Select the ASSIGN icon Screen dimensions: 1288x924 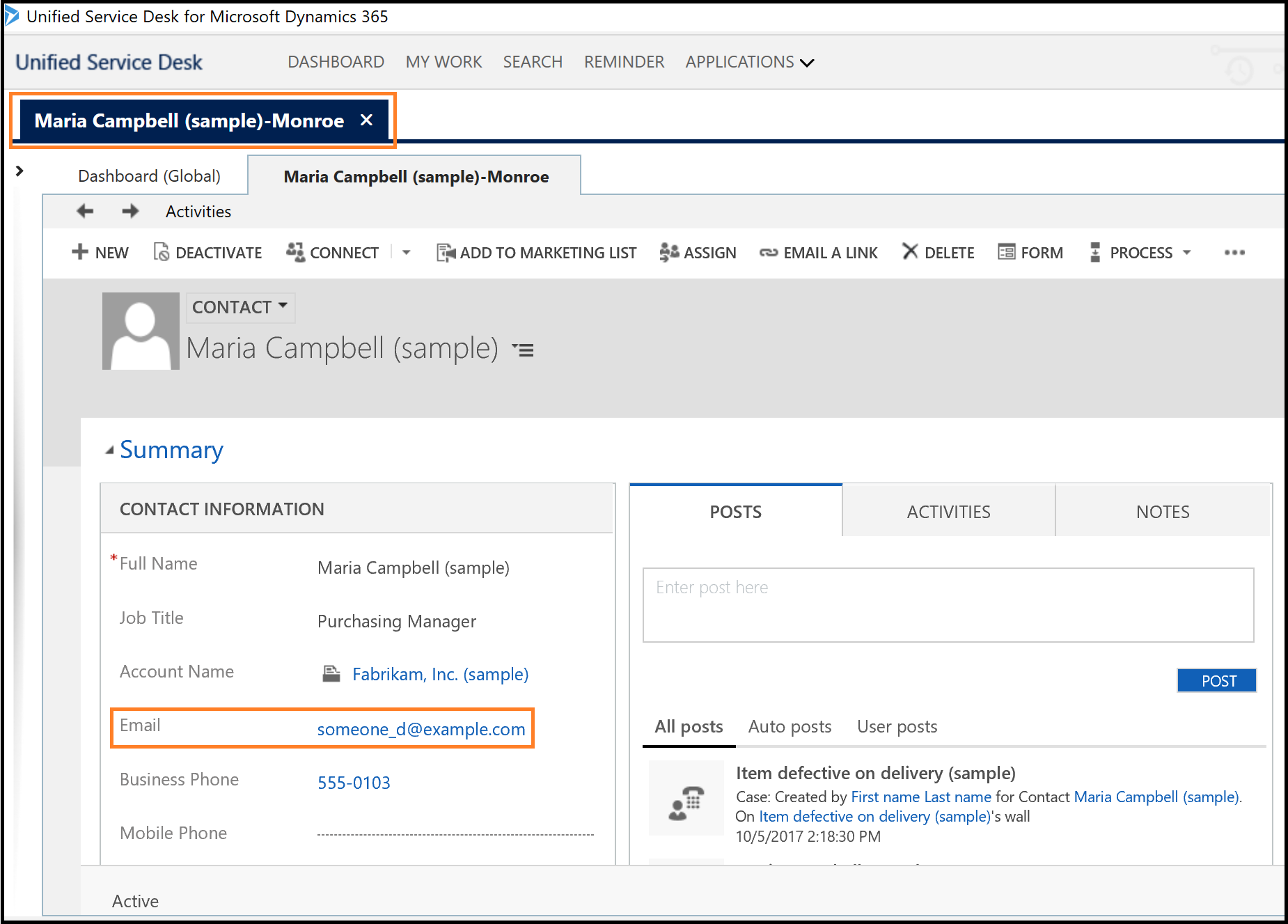669,252
